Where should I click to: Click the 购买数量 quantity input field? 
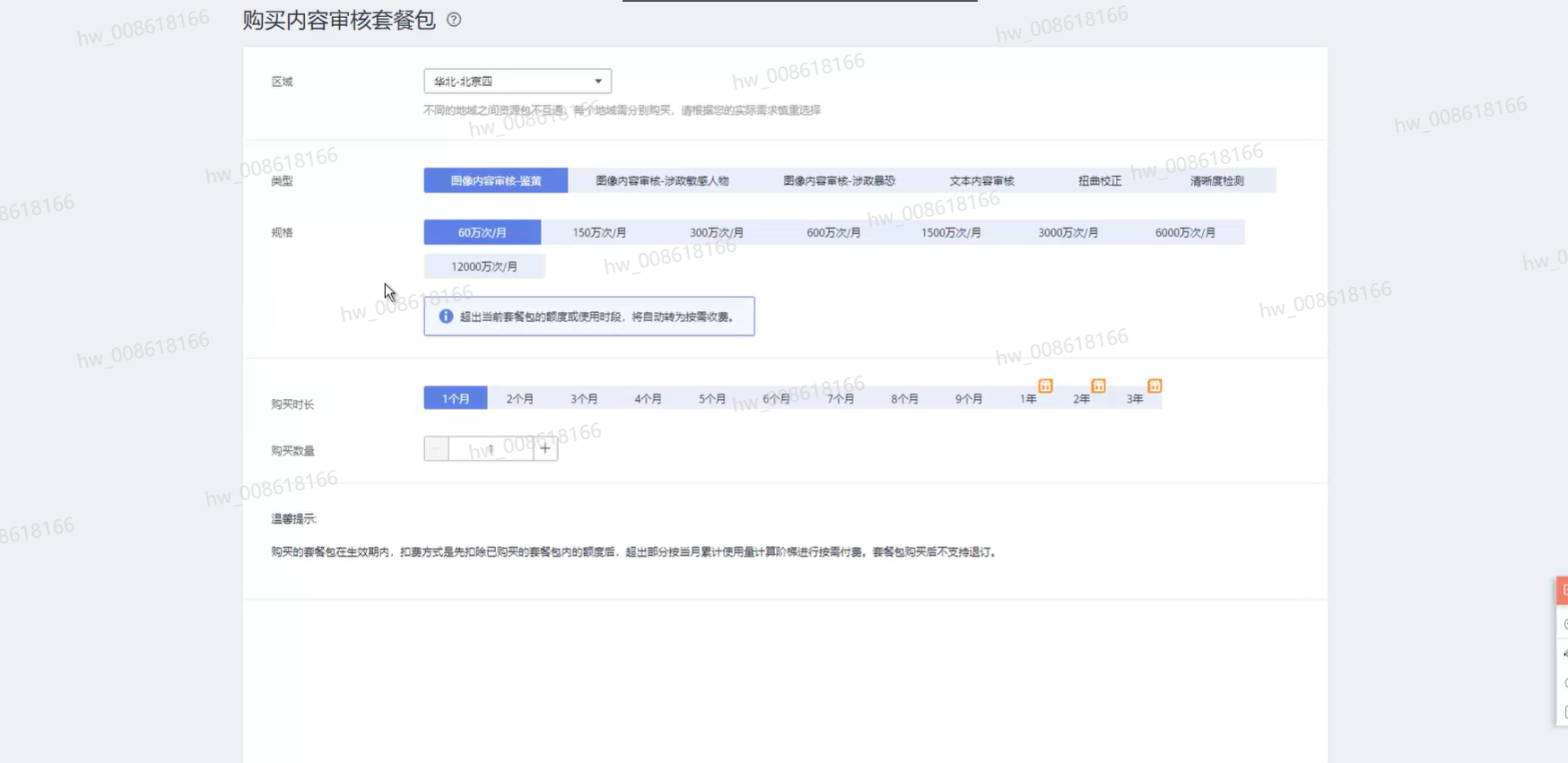click(x=491, y=448)
